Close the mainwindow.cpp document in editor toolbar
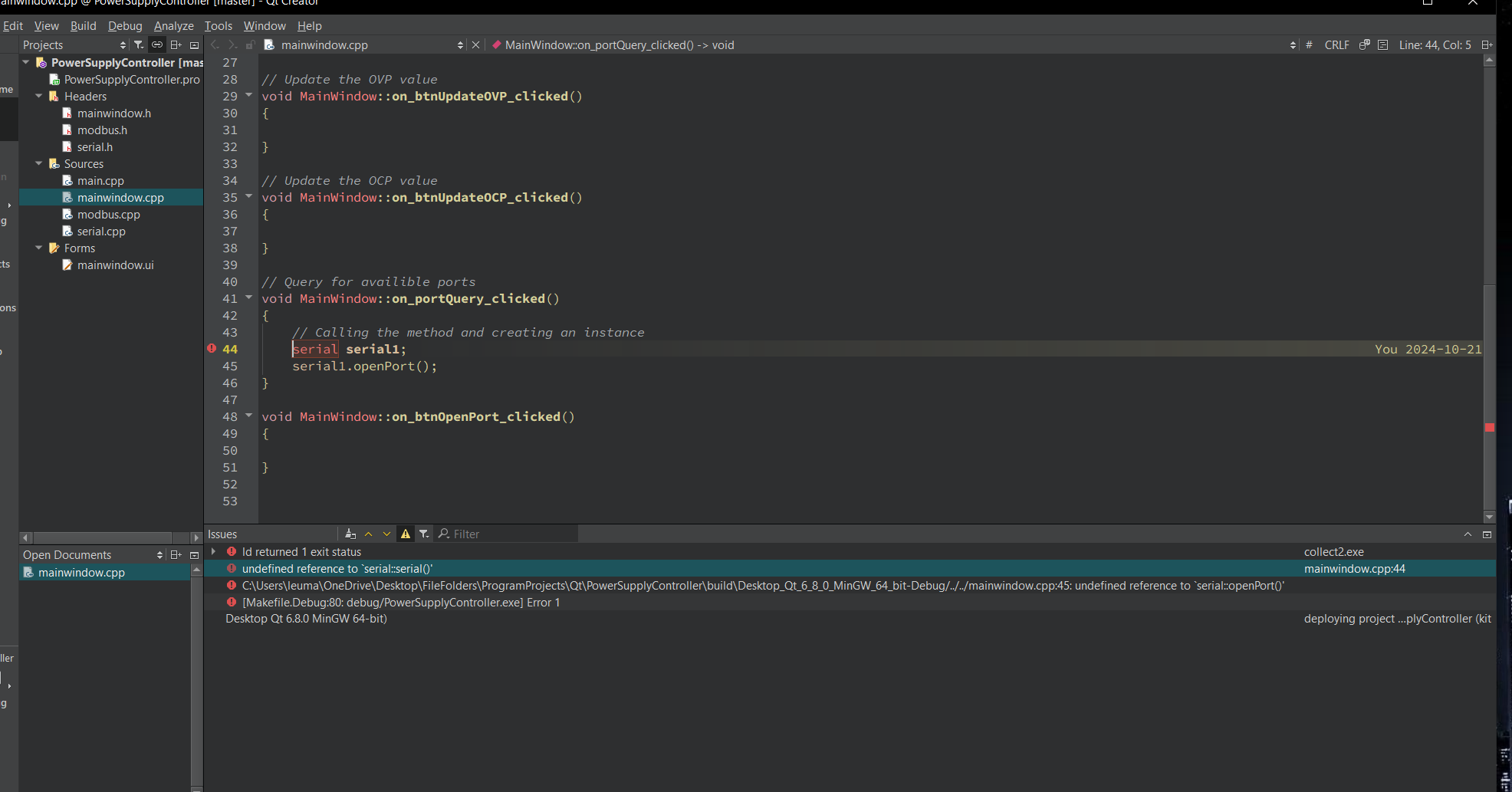The height and width of the screenshot is (792, 1512). coord(476,45)
